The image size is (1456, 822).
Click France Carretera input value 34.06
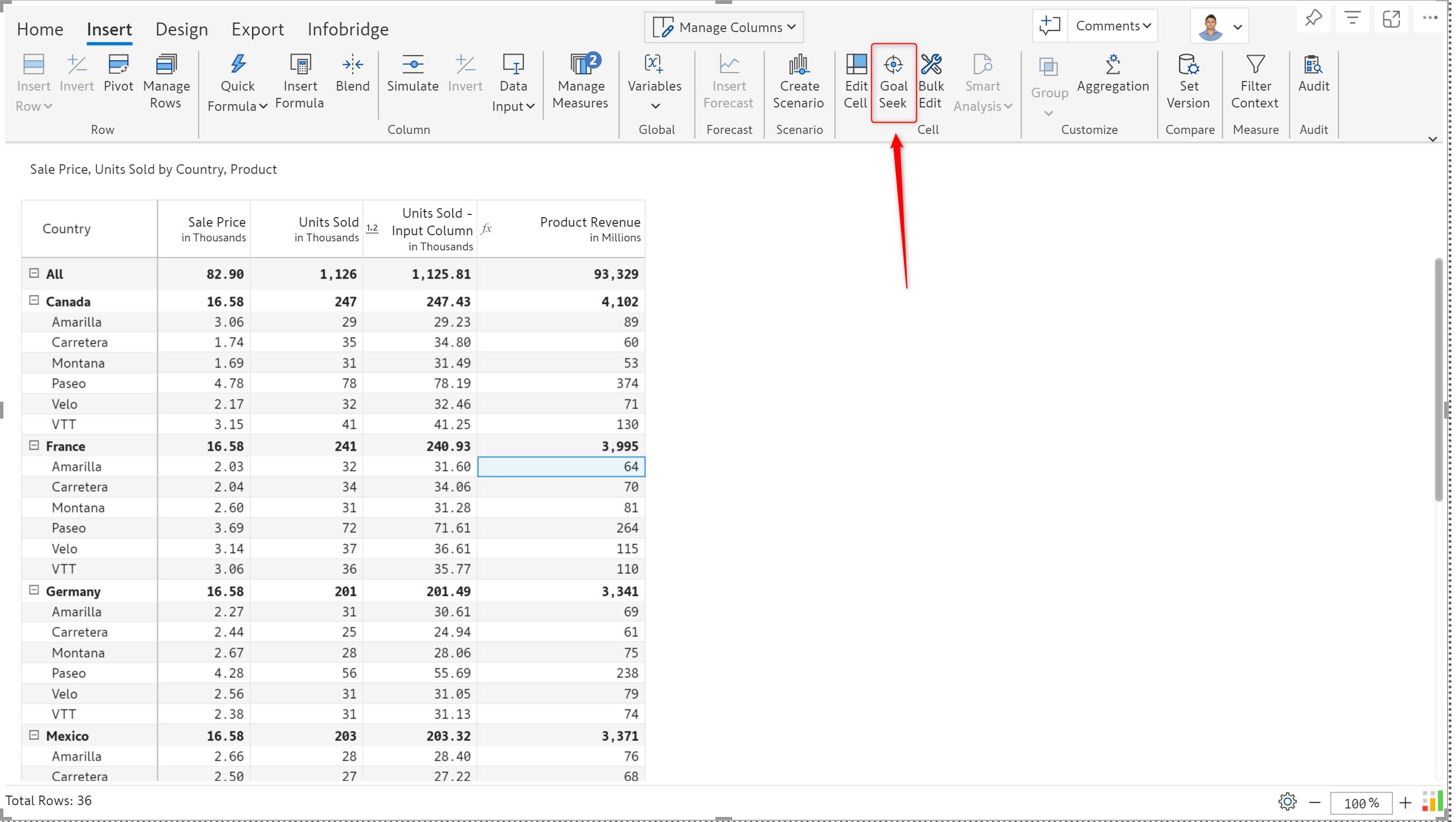[420, 487]
